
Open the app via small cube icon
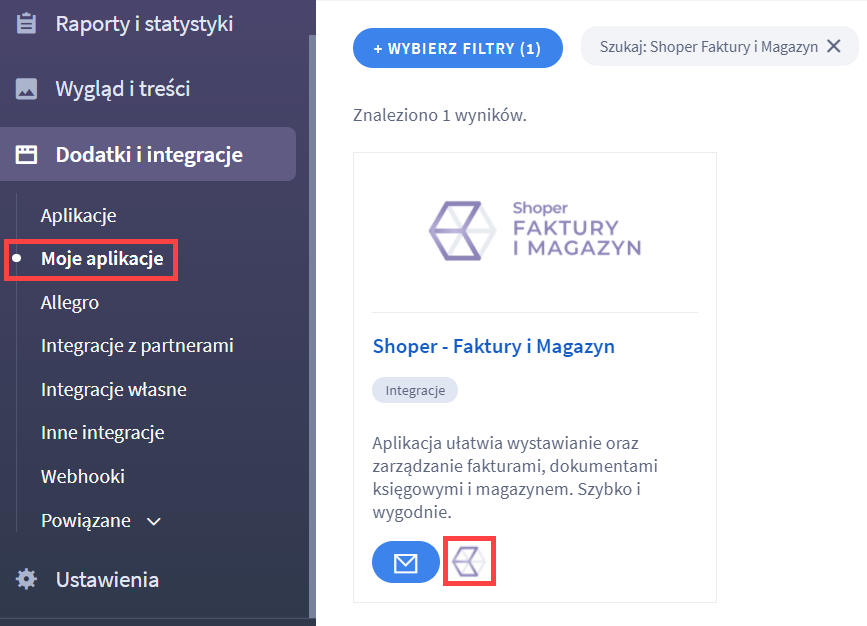pos(469,561)
